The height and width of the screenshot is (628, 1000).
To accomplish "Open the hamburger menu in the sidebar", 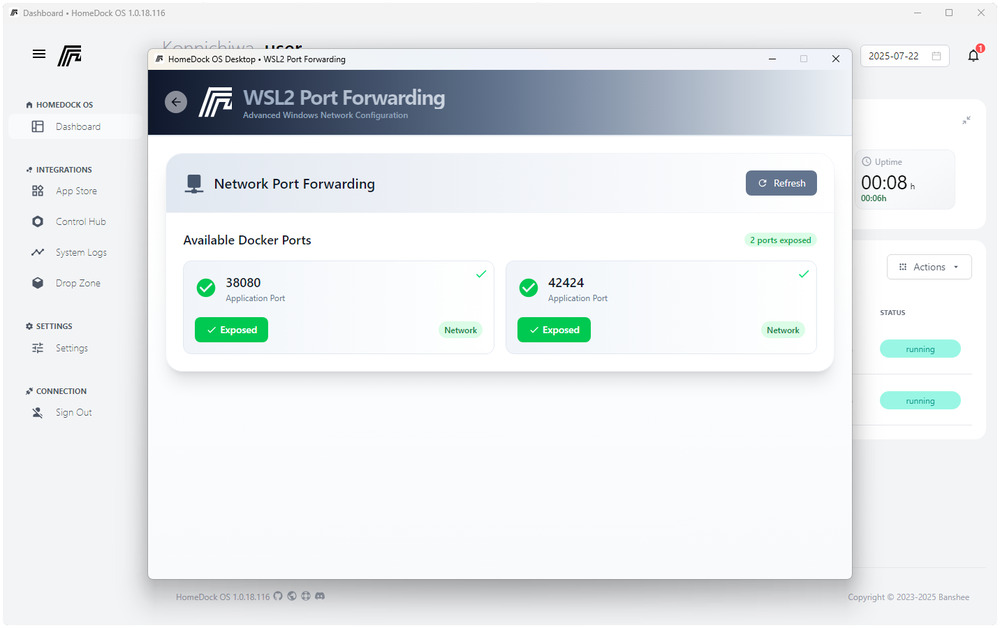I will (x=39, y=54).
